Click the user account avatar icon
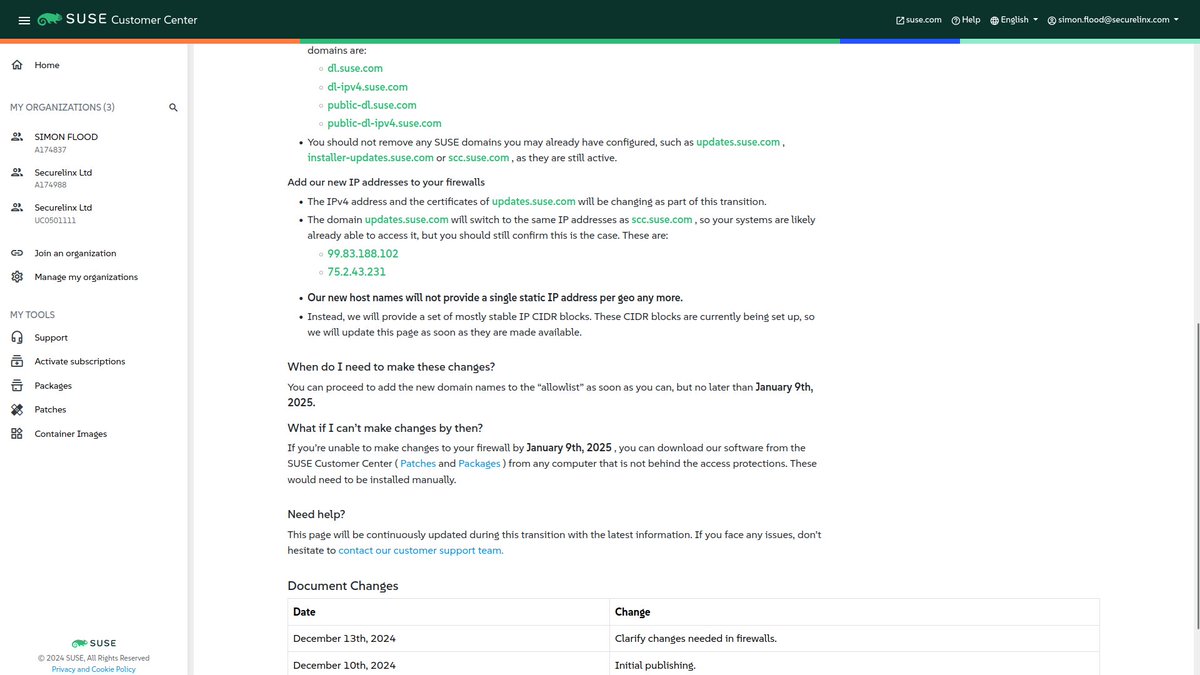Screen dimensions: 1200x675 (1051, 20)
